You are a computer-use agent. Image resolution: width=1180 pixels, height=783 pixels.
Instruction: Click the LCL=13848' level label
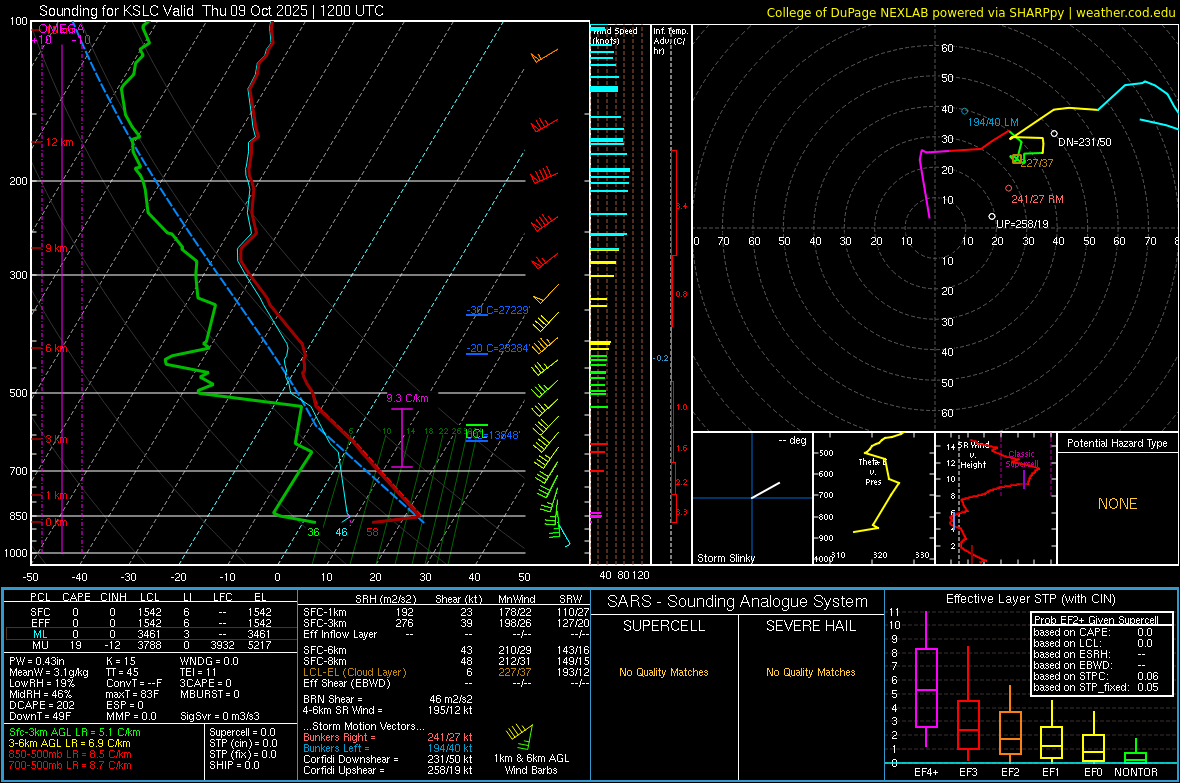coord(492,434)
